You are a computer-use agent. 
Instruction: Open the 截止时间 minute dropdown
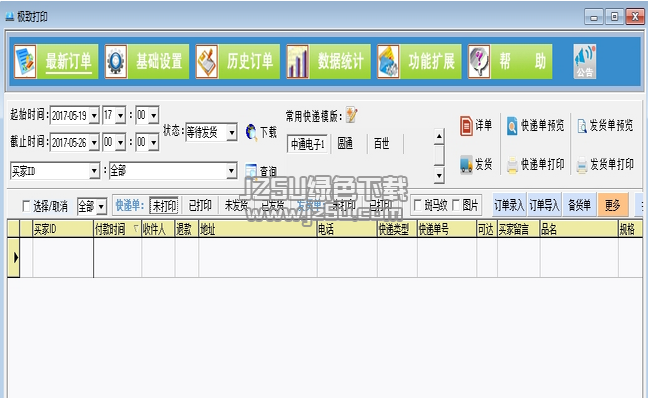tap(154, 143)
